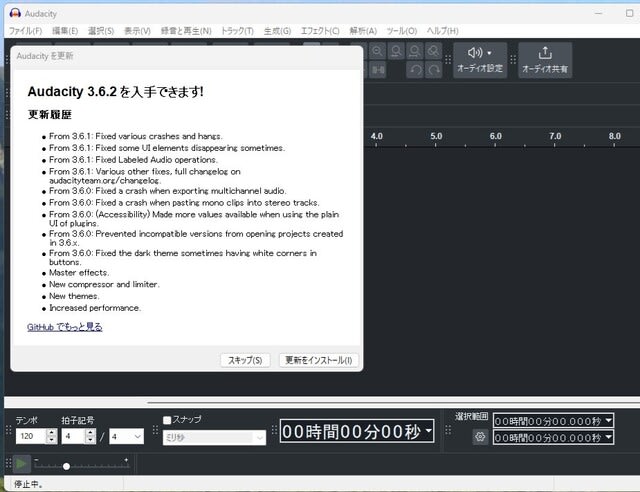Click the 'Increased performance.' entry
The width and height of the screenshot is (640, 492).
click(x=95, y=308)
